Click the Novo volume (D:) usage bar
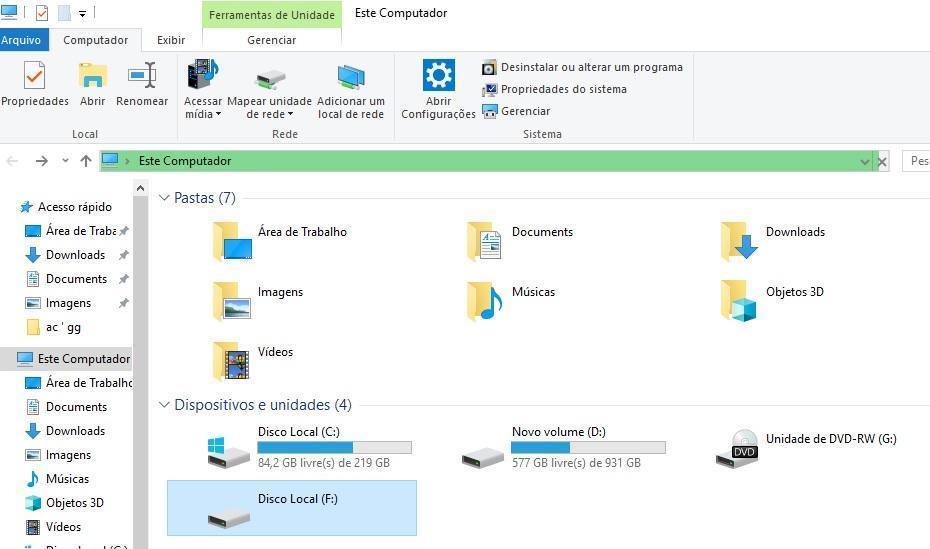 (588, 447)
